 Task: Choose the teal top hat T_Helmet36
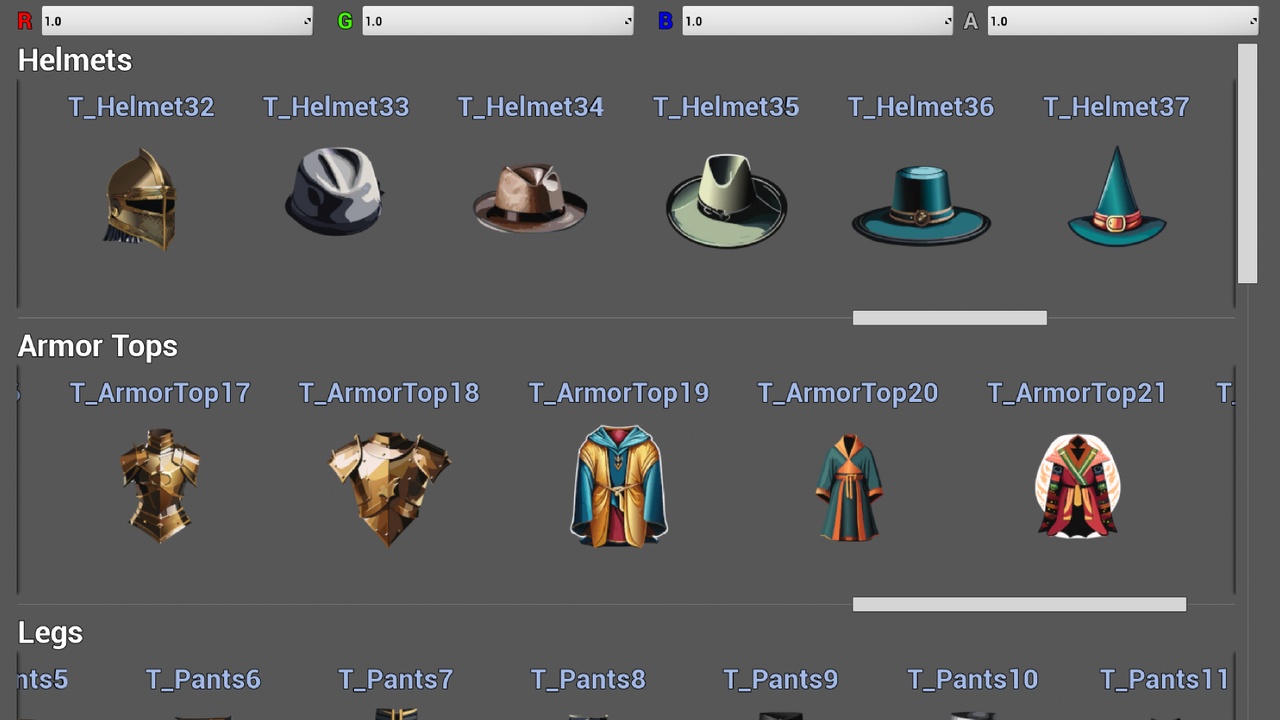[921, 205]
